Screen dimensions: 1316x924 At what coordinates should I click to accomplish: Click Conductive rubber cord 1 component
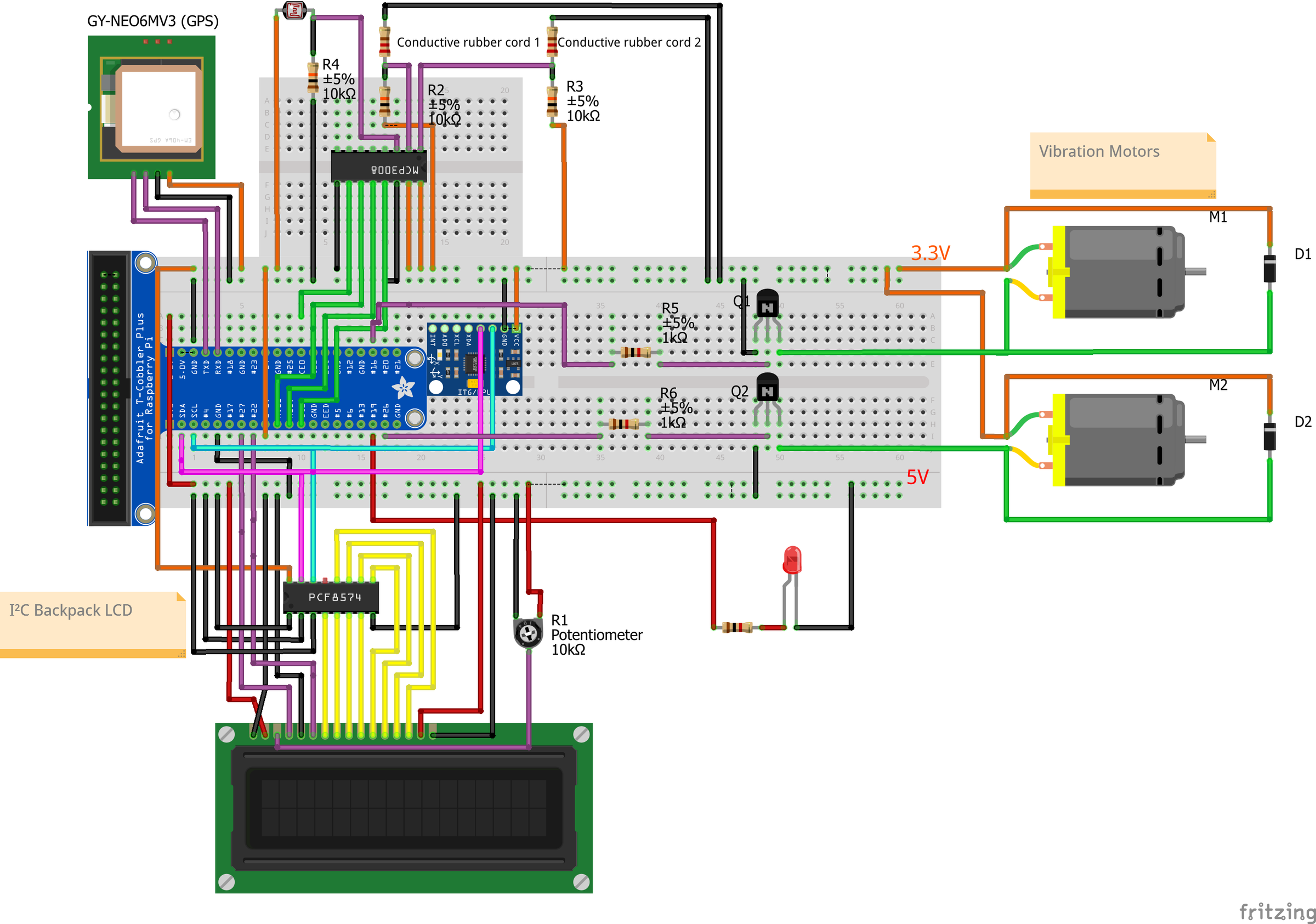coord(384,41)
